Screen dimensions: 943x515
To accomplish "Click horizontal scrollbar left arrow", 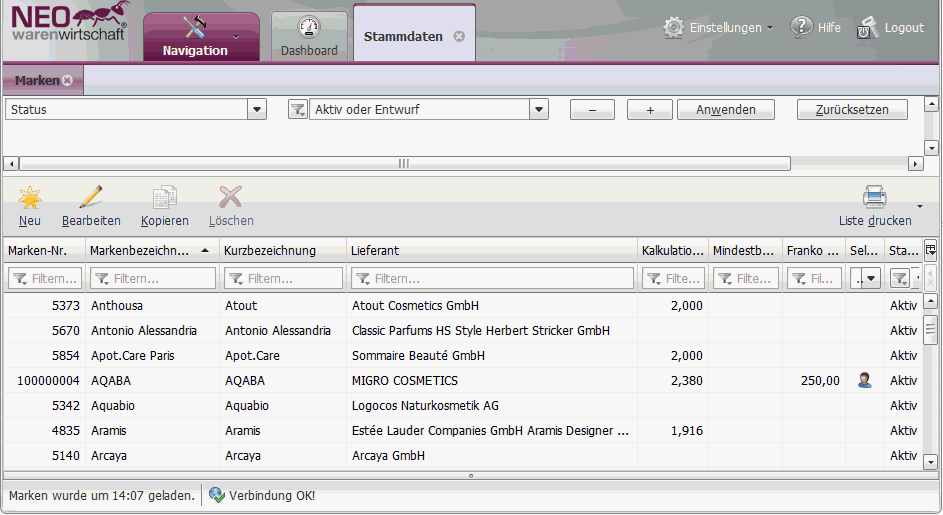I will 11,164.
